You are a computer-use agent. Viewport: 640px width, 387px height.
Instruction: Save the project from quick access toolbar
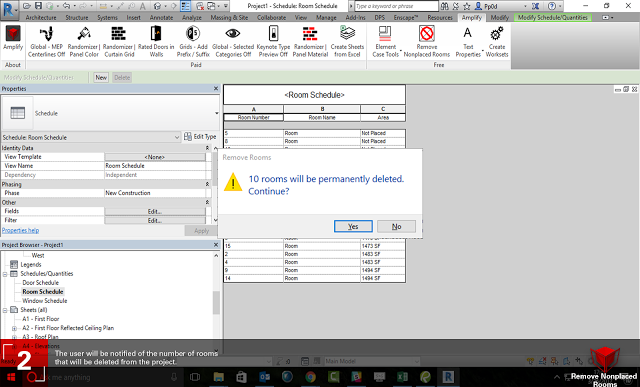(x=38, y=6)
